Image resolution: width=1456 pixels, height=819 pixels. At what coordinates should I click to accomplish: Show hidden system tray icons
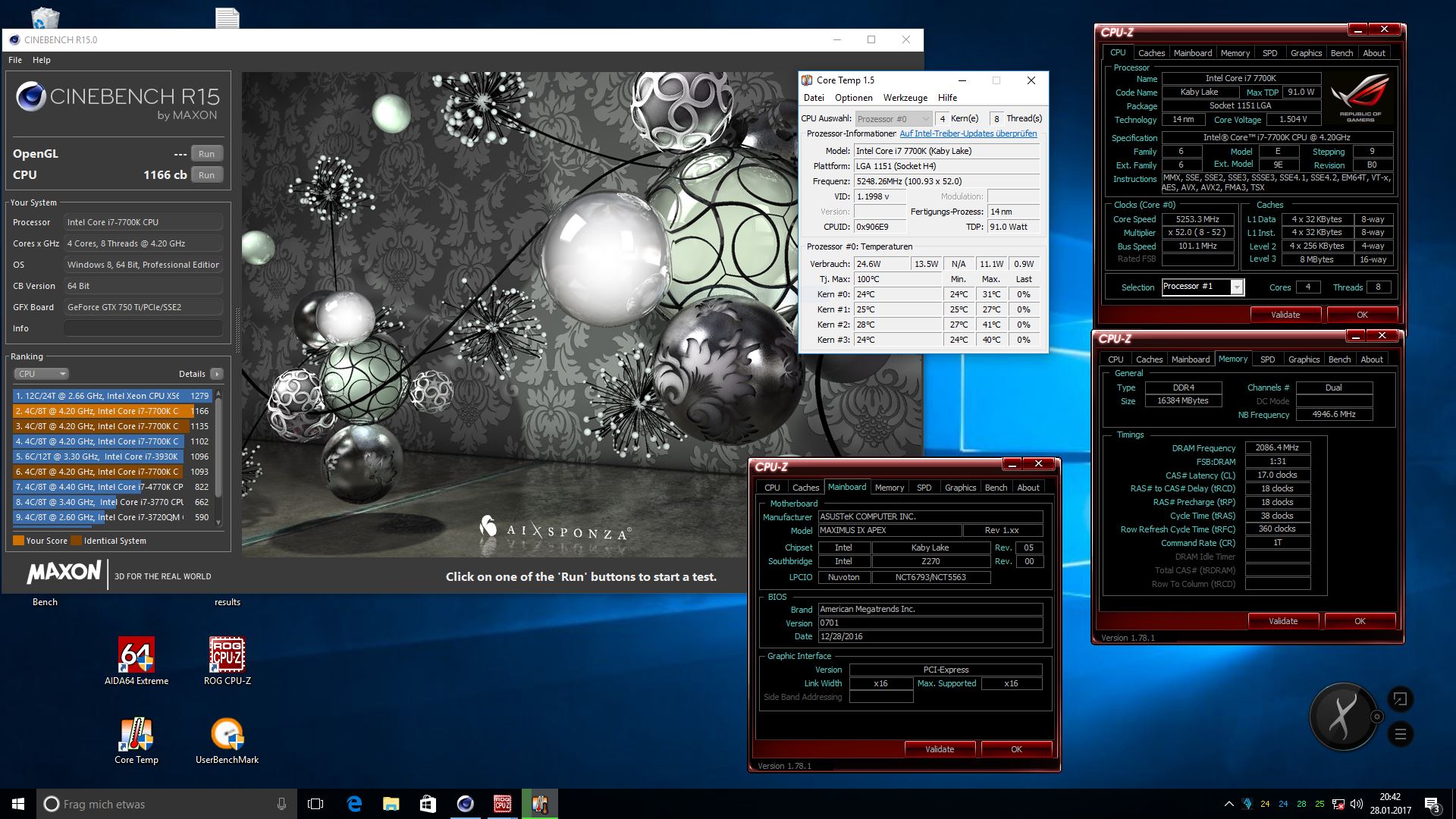[x=1228, y=804]
